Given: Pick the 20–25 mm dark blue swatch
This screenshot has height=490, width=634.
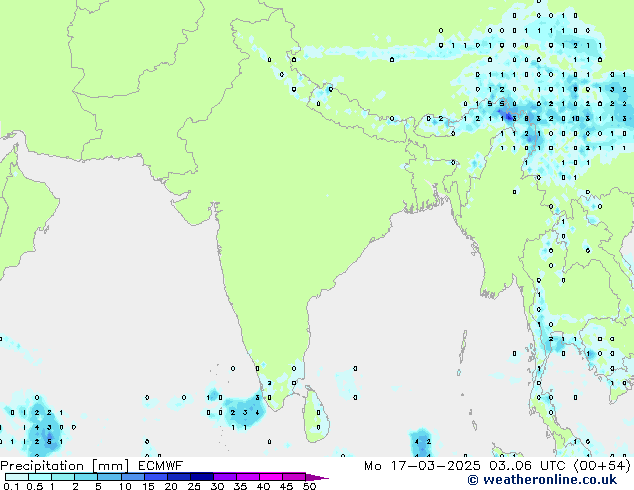Looking at the screenshot, I should [x=179, y=477].
